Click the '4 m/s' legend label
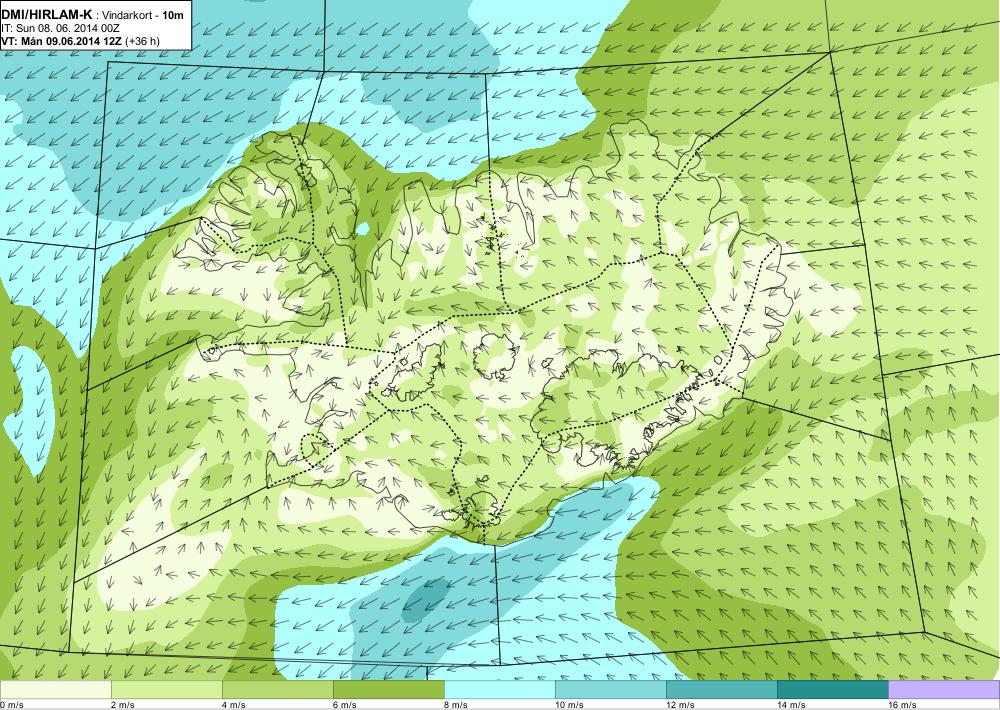Viewport: 1000px width, 710px height. (x=234, y=704)
